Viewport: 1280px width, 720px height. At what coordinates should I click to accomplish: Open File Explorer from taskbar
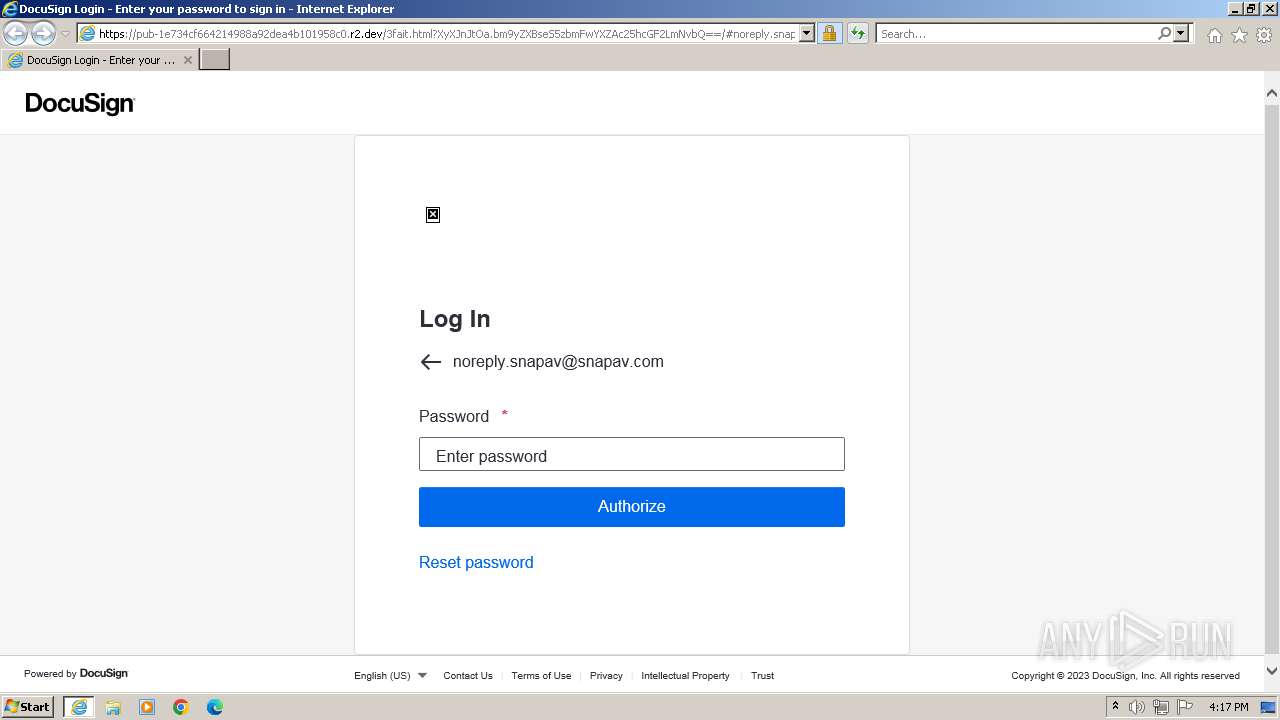pyautogui.click(x=113, y=707)
